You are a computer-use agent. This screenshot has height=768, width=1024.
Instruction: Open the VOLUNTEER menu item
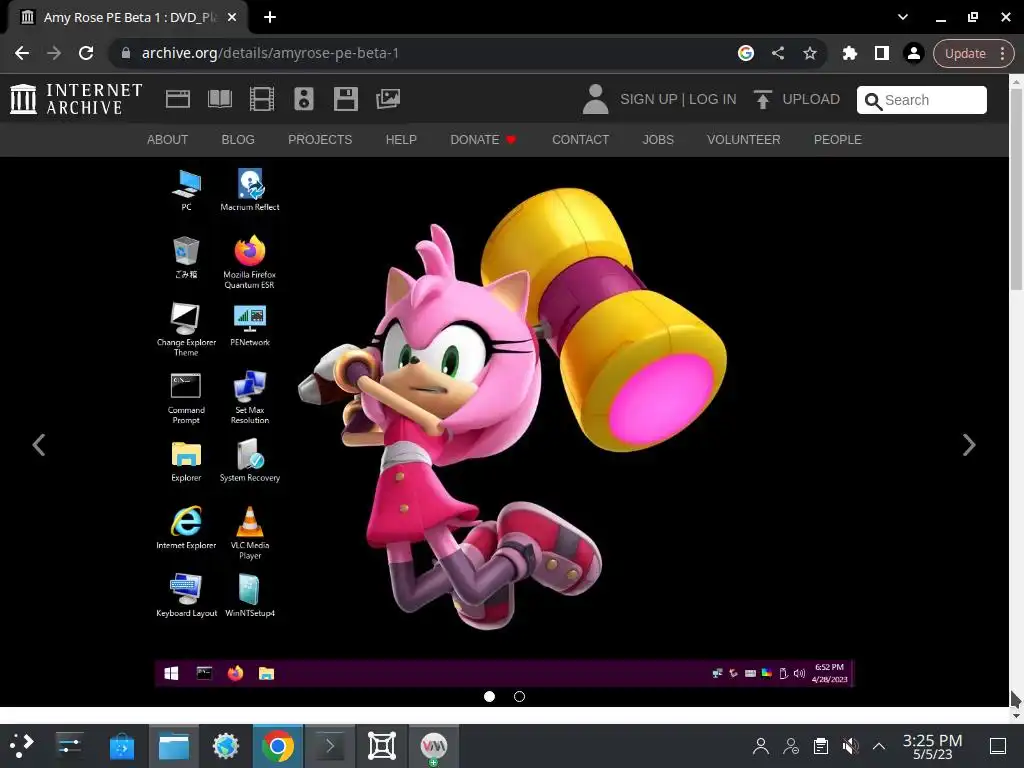tap(743, 140)
